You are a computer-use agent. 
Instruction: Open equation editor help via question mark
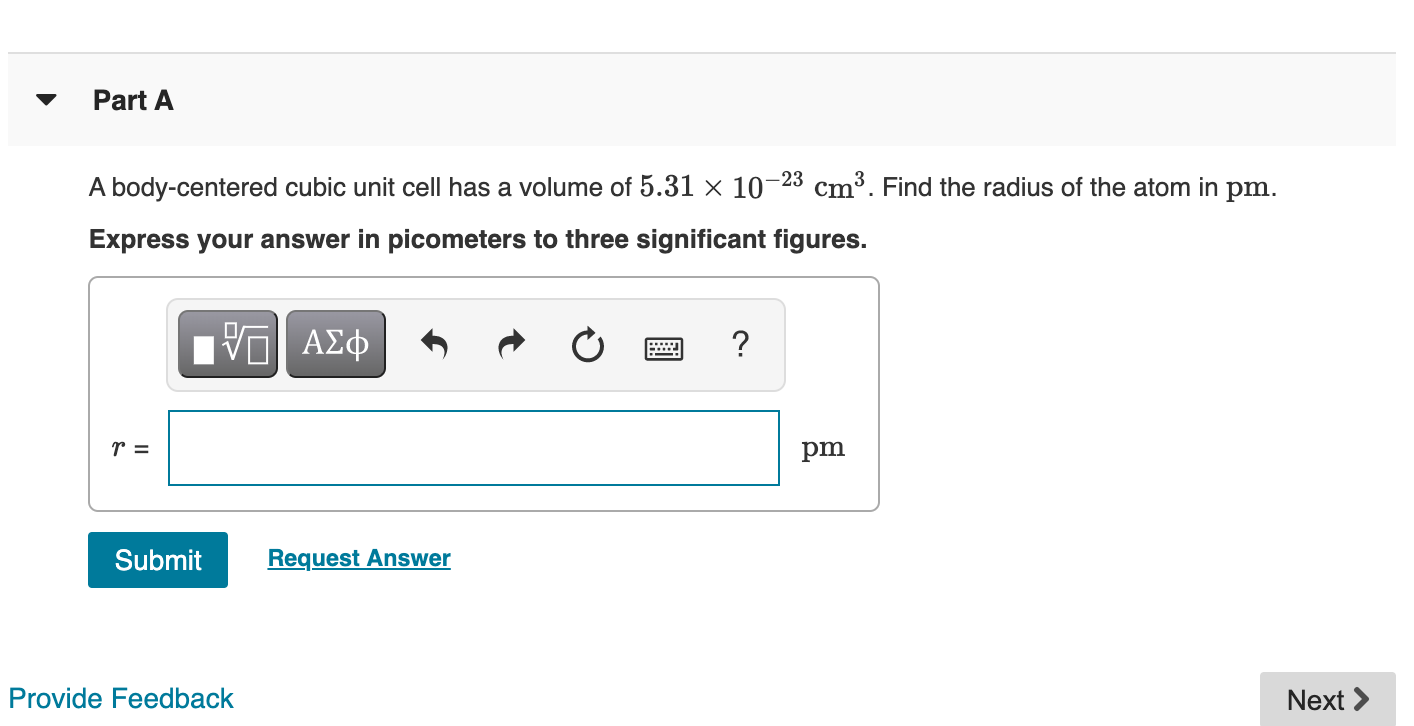[740, 345]
